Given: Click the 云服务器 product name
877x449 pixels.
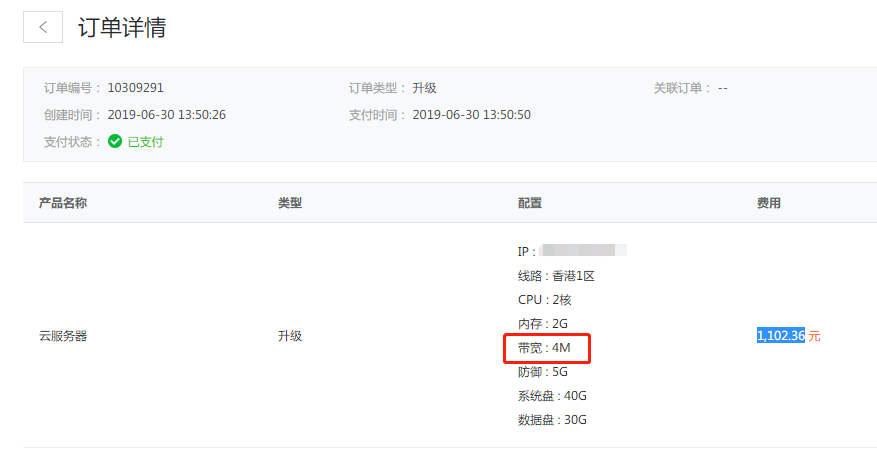Looking at the screenshot, I should point(63,336).
